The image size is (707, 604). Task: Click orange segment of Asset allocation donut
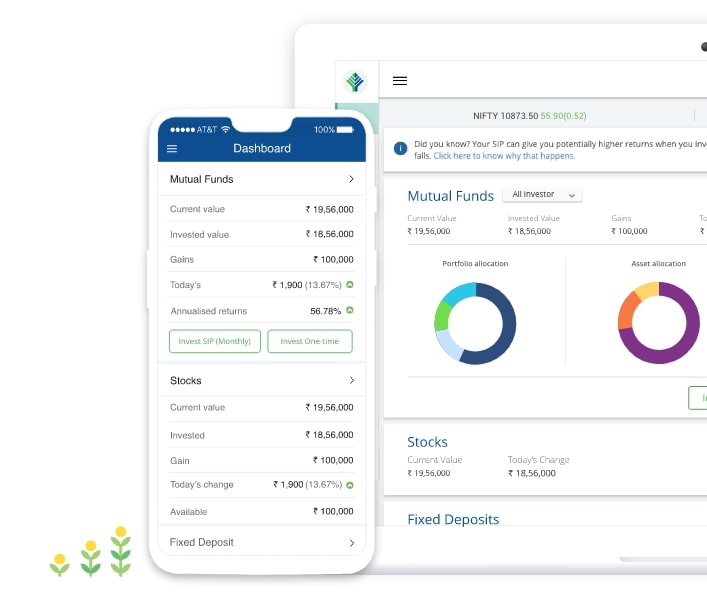point(627,311)
